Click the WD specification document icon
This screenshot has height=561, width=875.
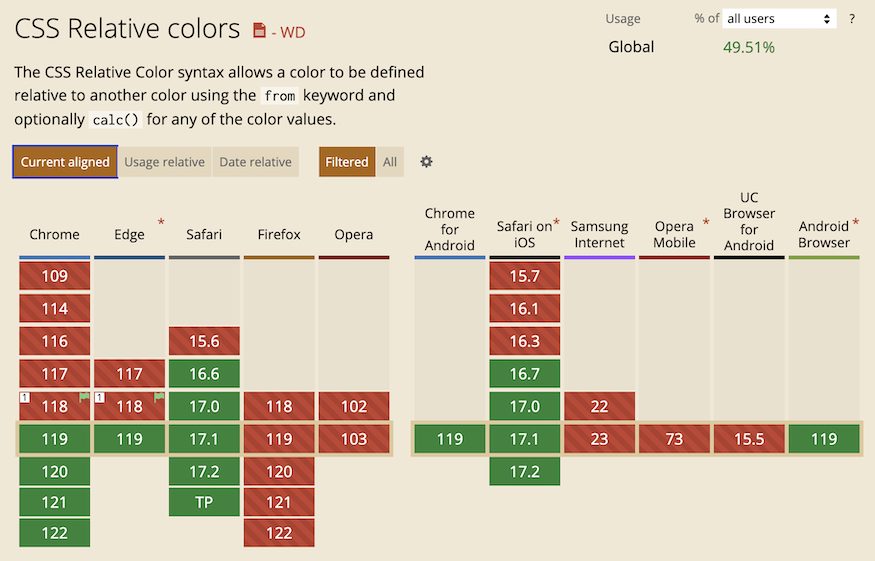point(259,30)
